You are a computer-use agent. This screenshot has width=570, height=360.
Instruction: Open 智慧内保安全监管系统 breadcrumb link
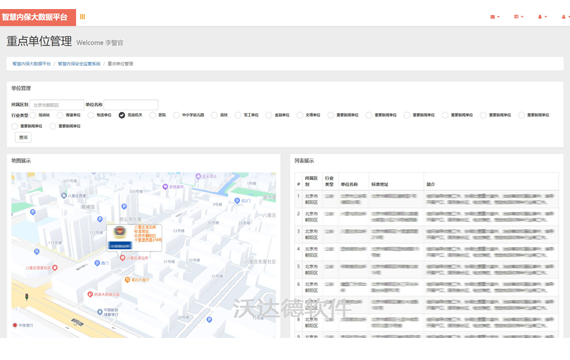(79, 64)
